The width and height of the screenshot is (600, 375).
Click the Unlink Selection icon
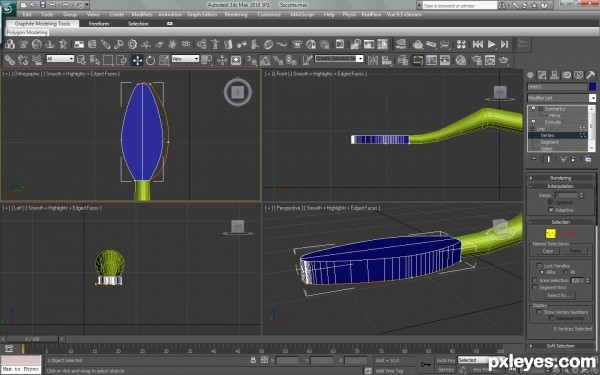tap(23, 60)
